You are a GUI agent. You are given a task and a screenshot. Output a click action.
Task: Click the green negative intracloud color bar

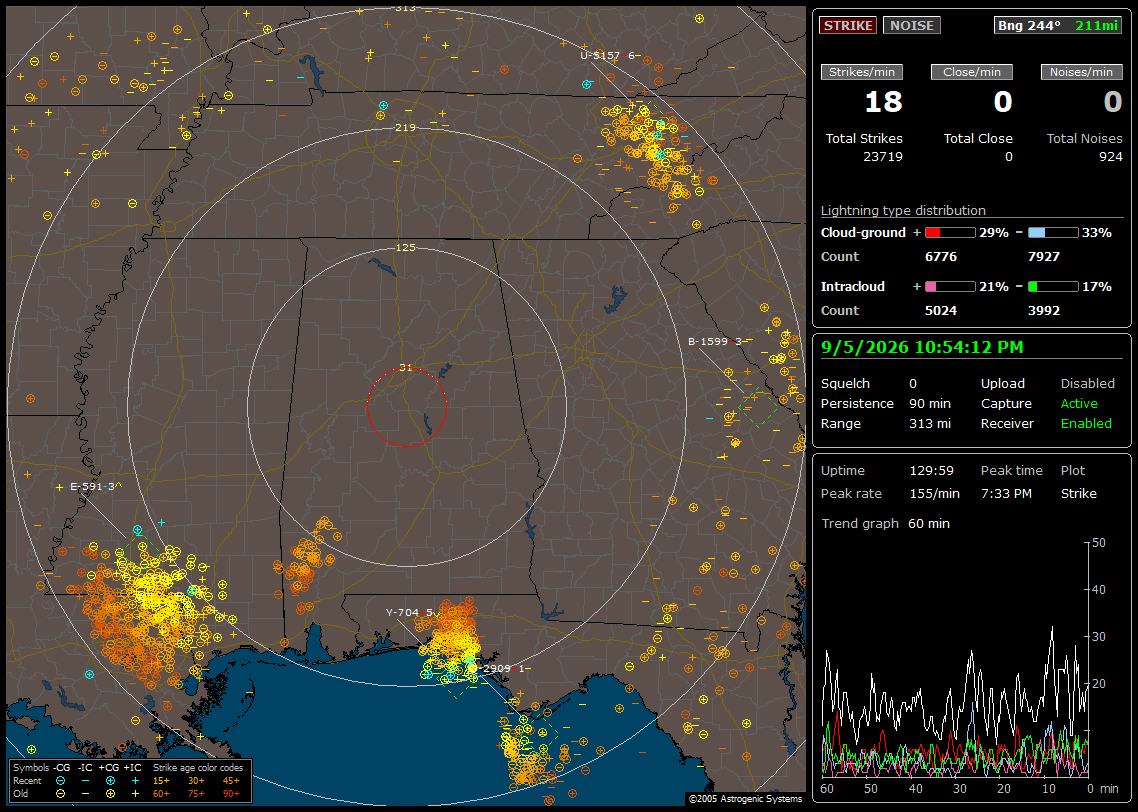(1053, 287)
